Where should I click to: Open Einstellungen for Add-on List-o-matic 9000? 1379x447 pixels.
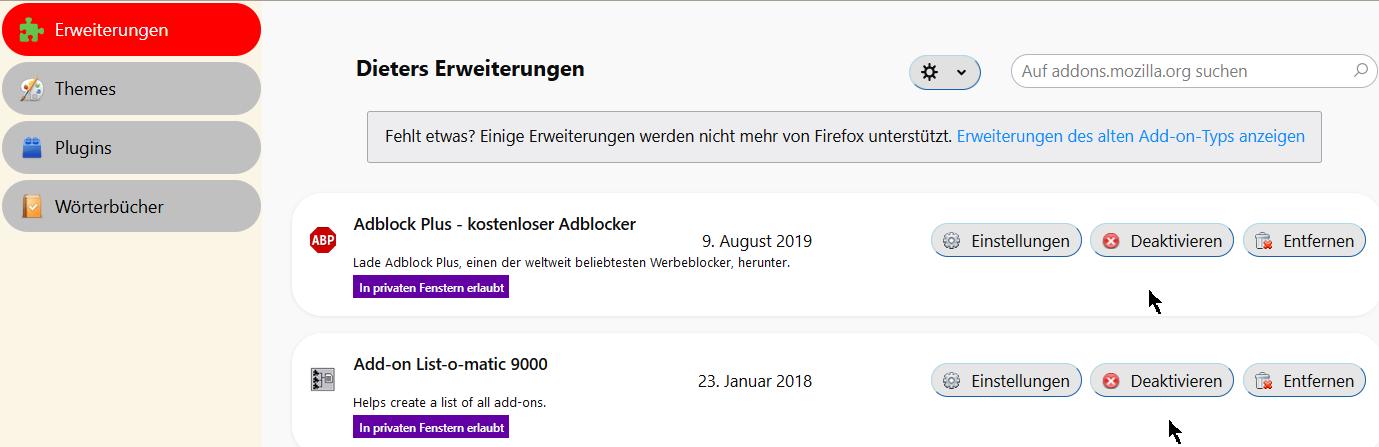click(1006, 381)
